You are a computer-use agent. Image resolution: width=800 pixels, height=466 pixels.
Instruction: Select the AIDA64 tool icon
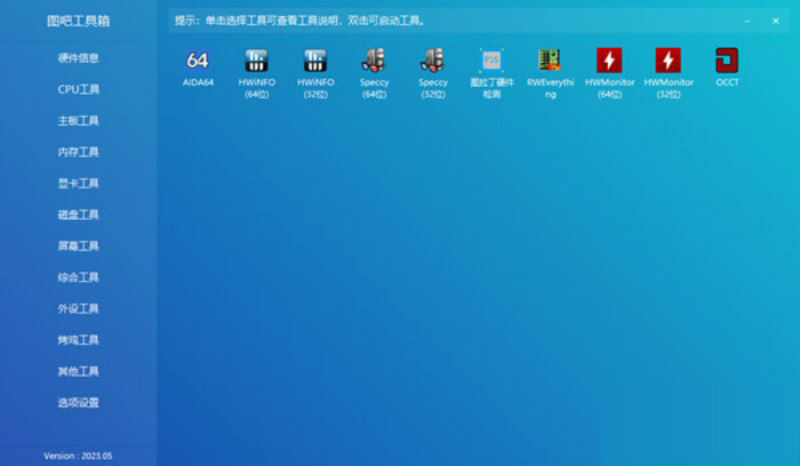pos(198,61)
